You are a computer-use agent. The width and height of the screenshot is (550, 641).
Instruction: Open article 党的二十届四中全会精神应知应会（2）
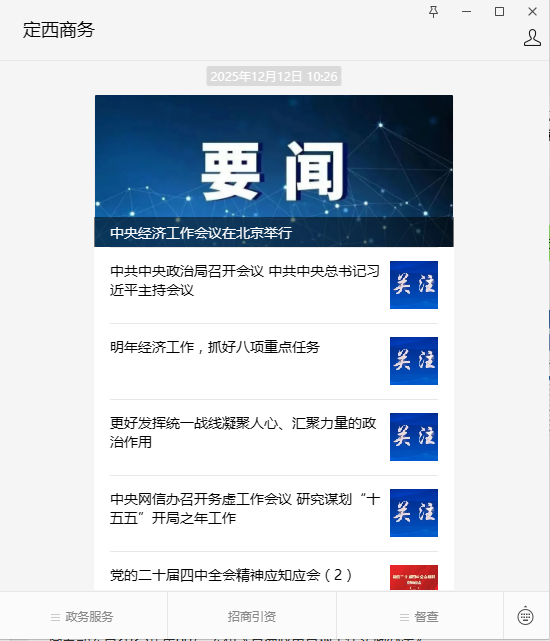(274, 572)
